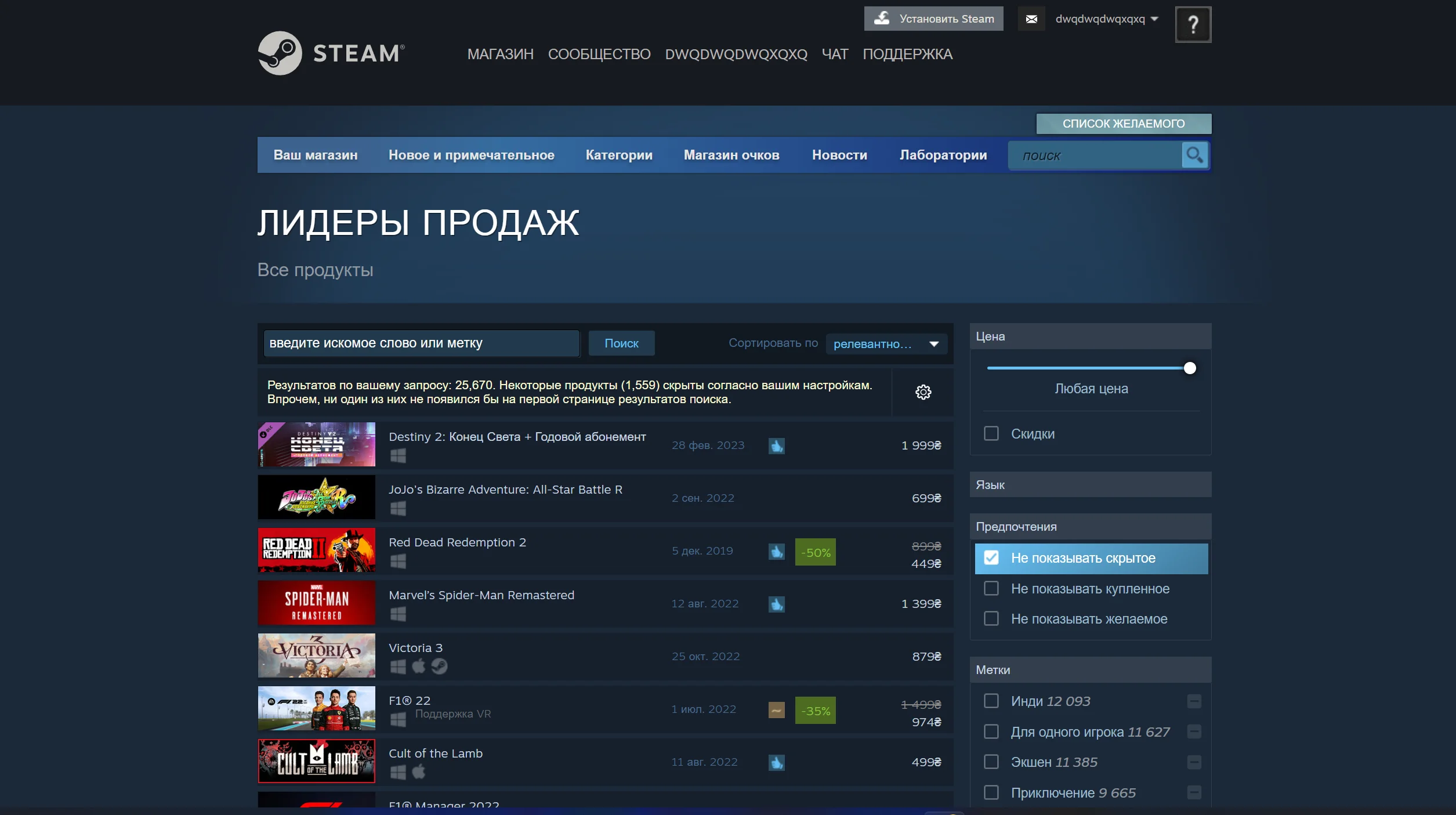Open МАГАЗИН in top navigation
Viewport: 1456px width, 815px height.
[501, 54]
